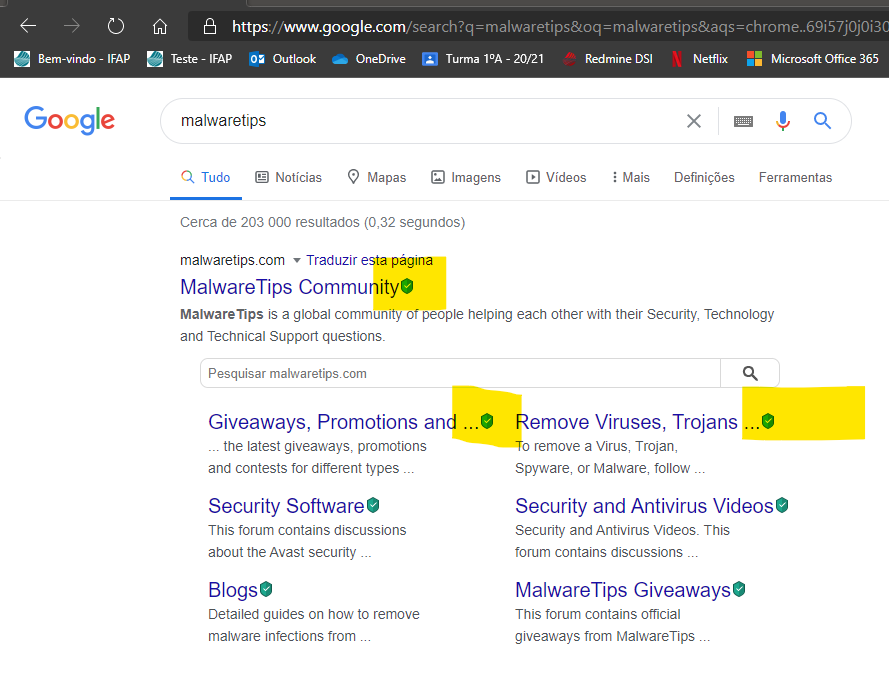
Task: Click the shield badge beside MalwareTips Giveaways
Action: [739, 589]
